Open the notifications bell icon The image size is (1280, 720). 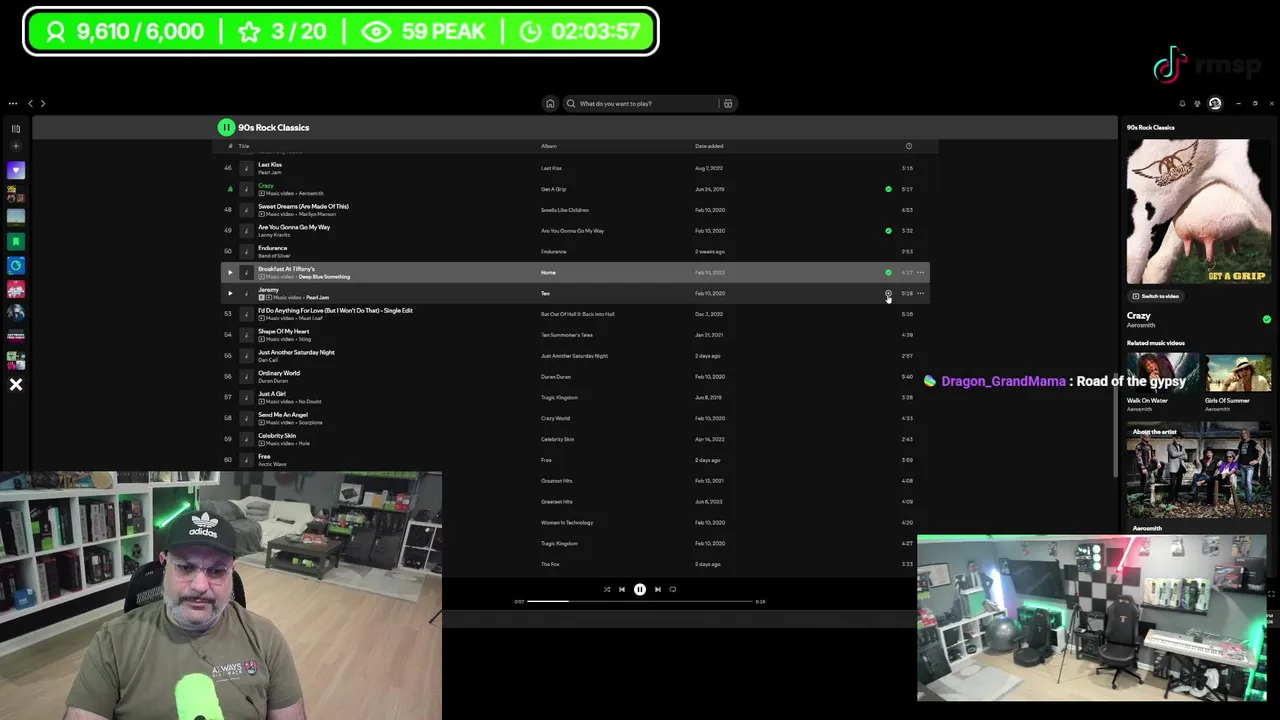1182,103
